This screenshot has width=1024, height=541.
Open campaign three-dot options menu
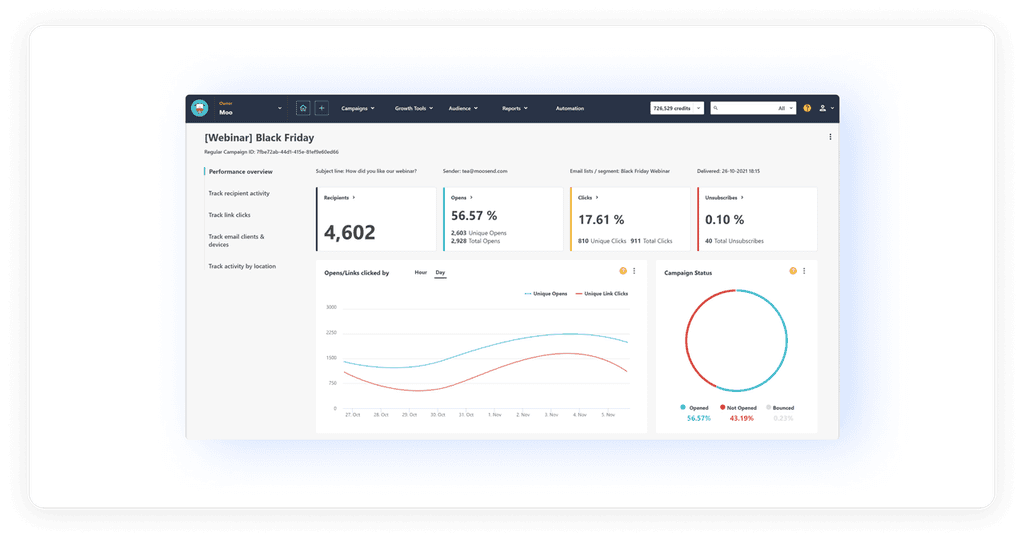click(x=830, y=137)
